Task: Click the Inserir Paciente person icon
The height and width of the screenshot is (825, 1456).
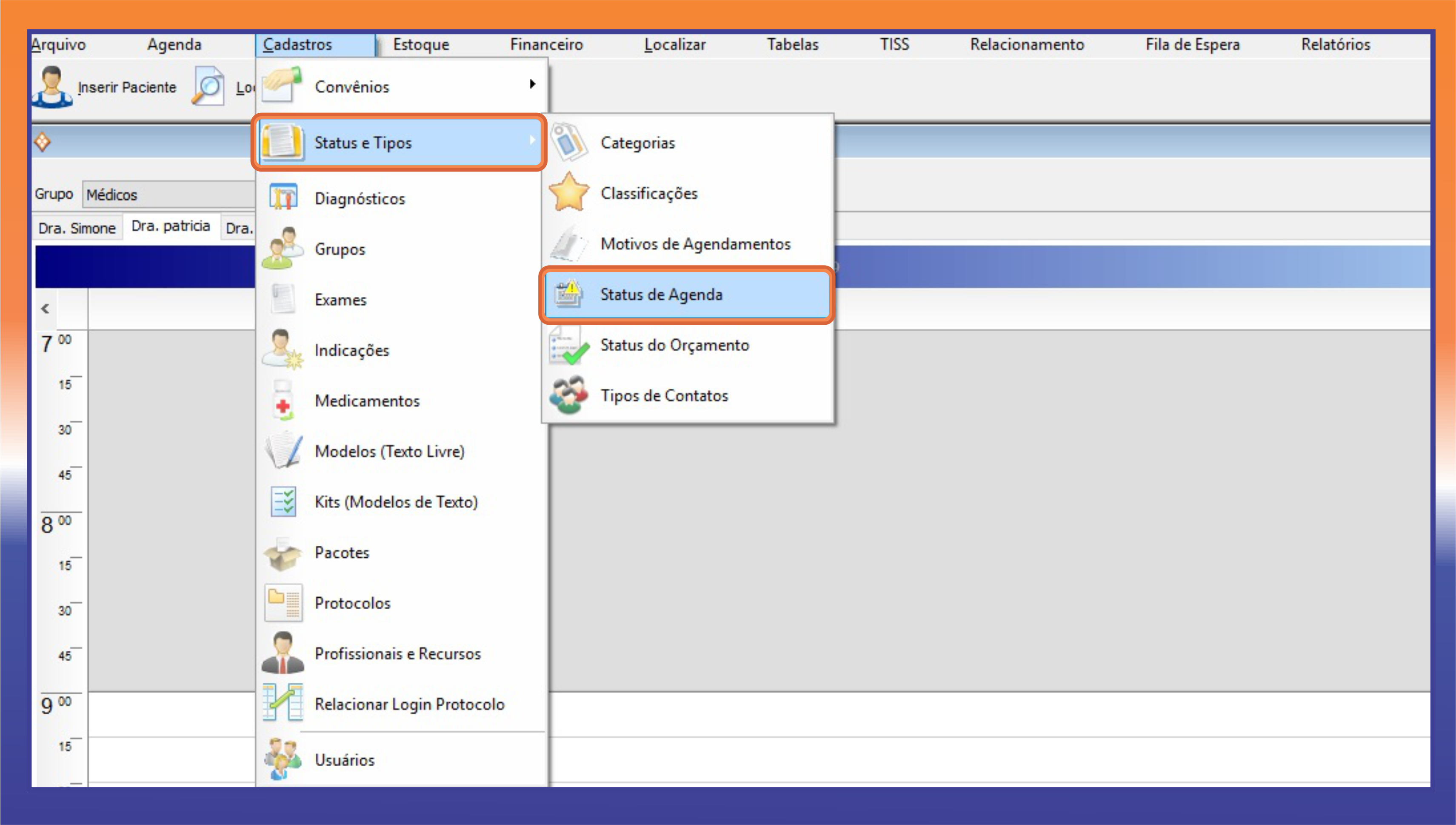Action: 51,87
